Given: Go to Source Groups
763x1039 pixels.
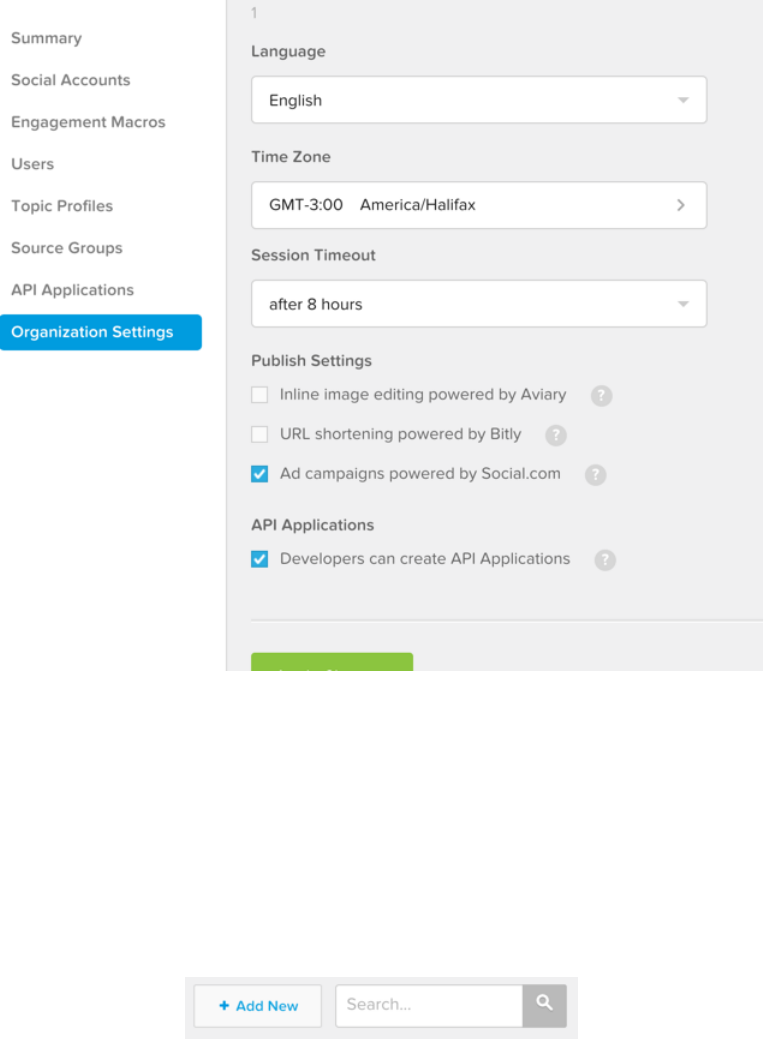Looking at the screenshot, I should pos(66,248).
